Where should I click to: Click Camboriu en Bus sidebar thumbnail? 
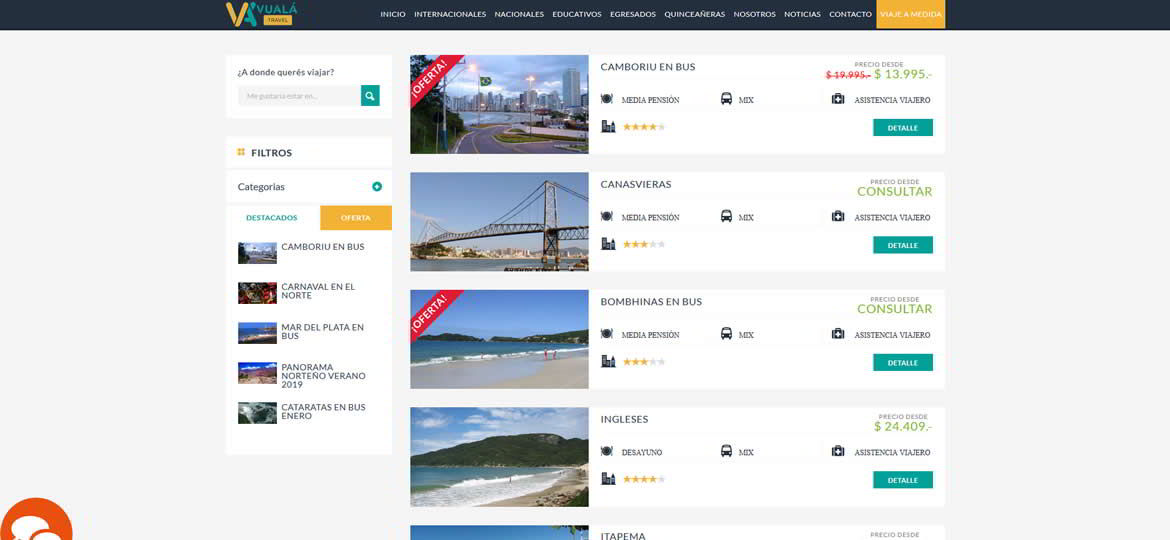click(x=257, y=253)
